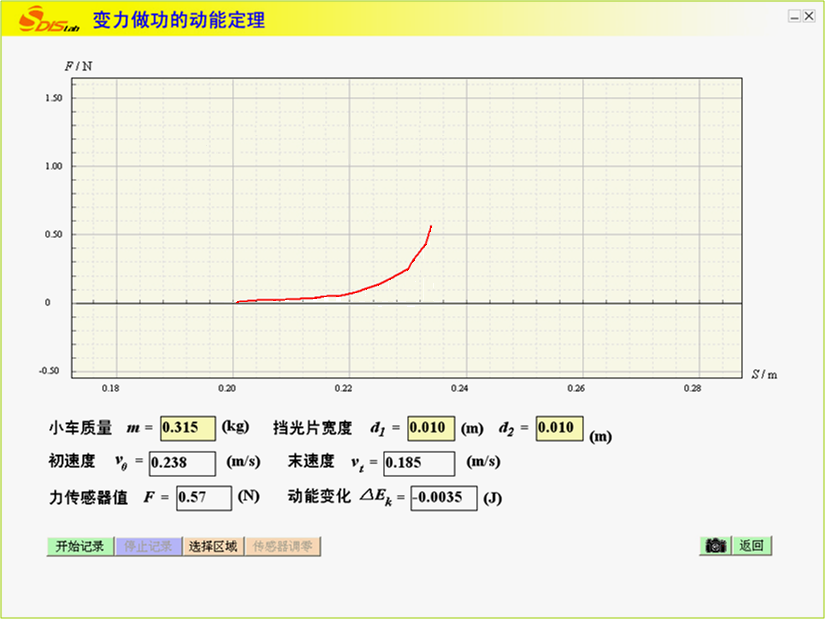Select the cart mass m field
Screen dimensions: 825x619
(x=188, y=428)
